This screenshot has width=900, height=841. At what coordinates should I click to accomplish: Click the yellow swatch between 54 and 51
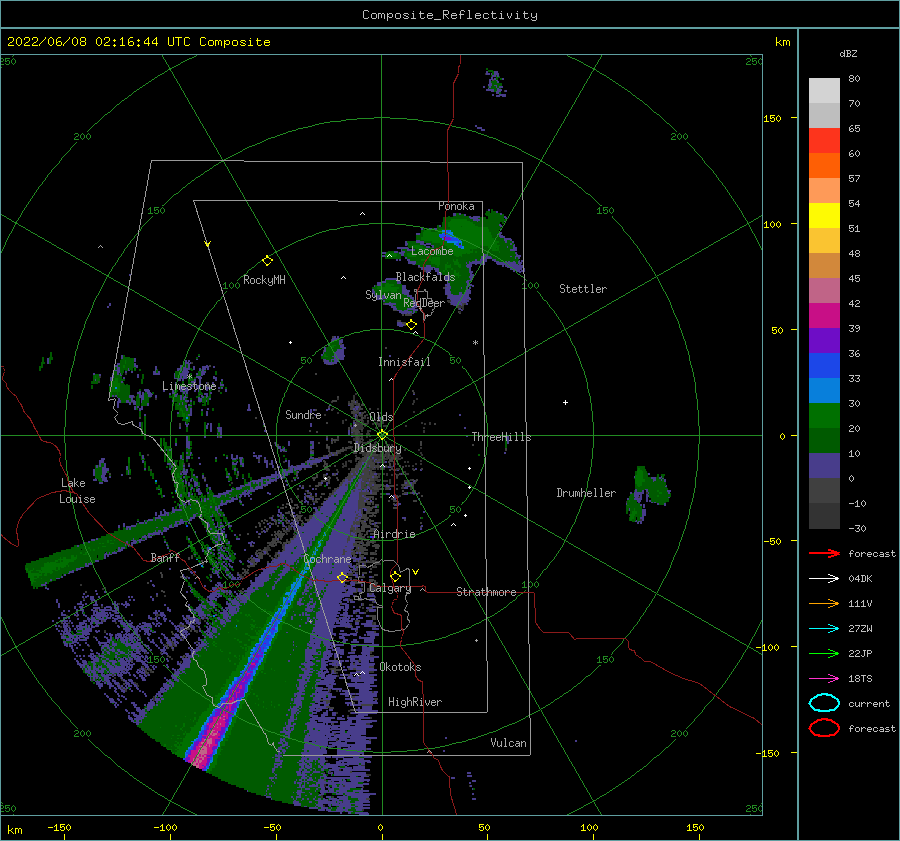pos(824,216)
